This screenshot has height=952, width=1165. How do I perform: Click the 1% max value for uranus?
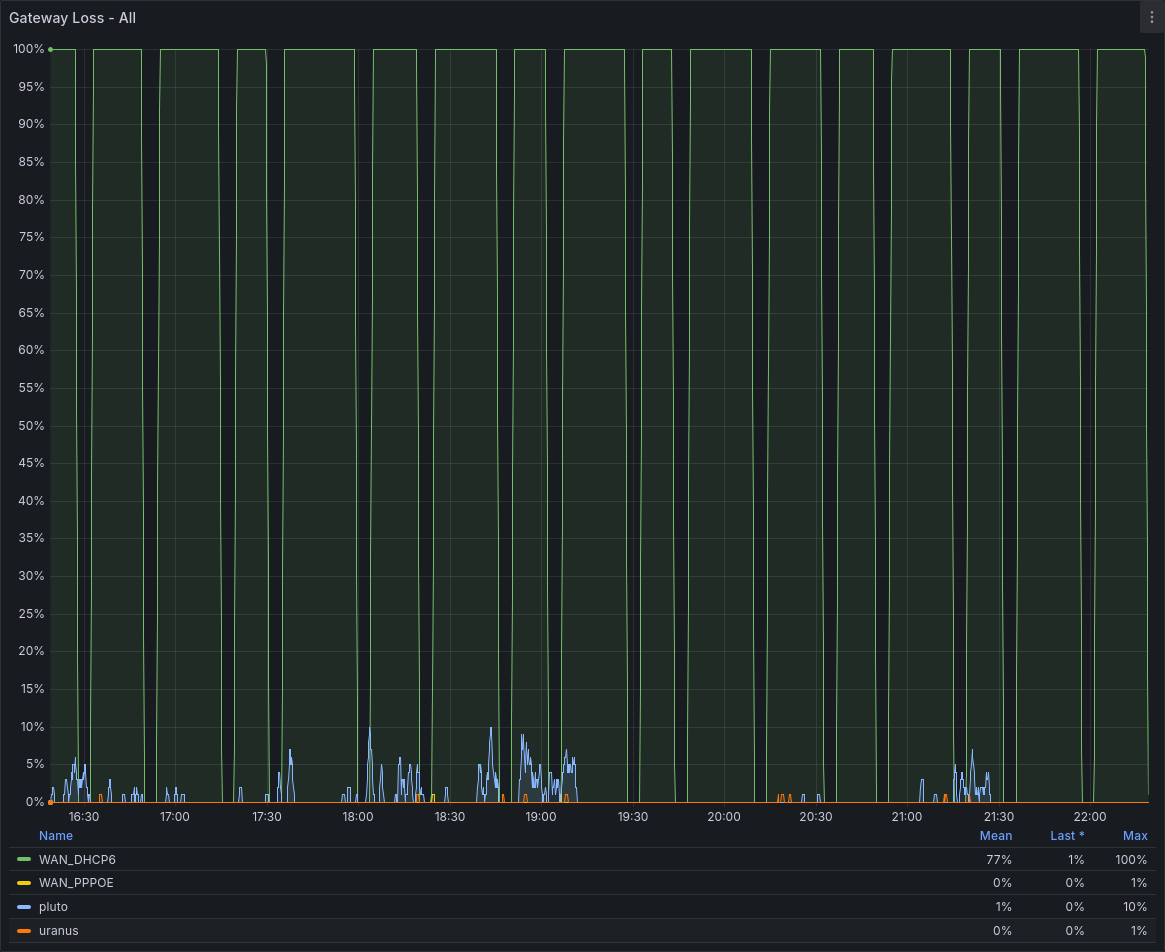(1139, 930)
